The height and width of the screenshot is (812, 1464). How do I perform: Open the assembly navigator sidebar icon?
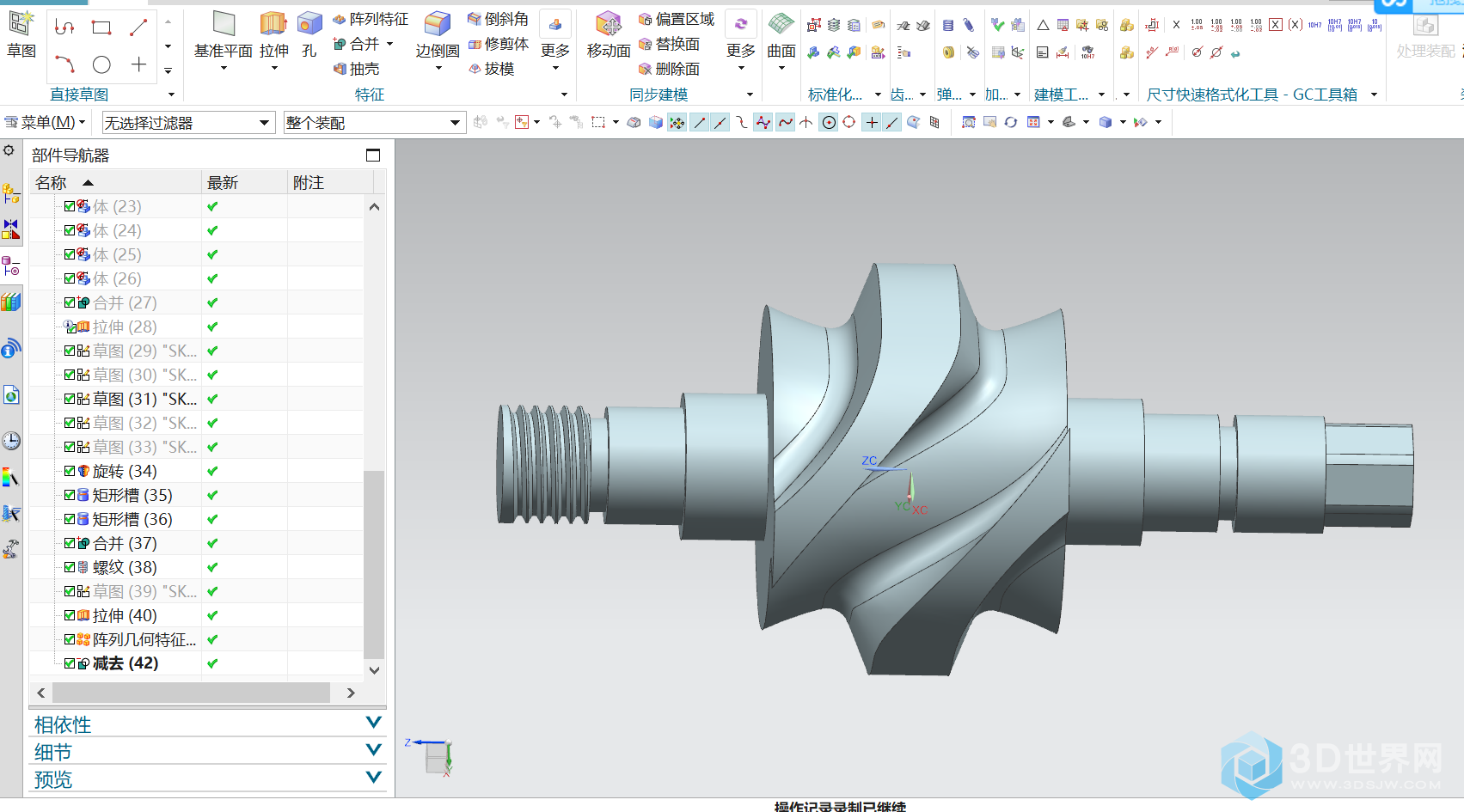[x=11, y=193]
